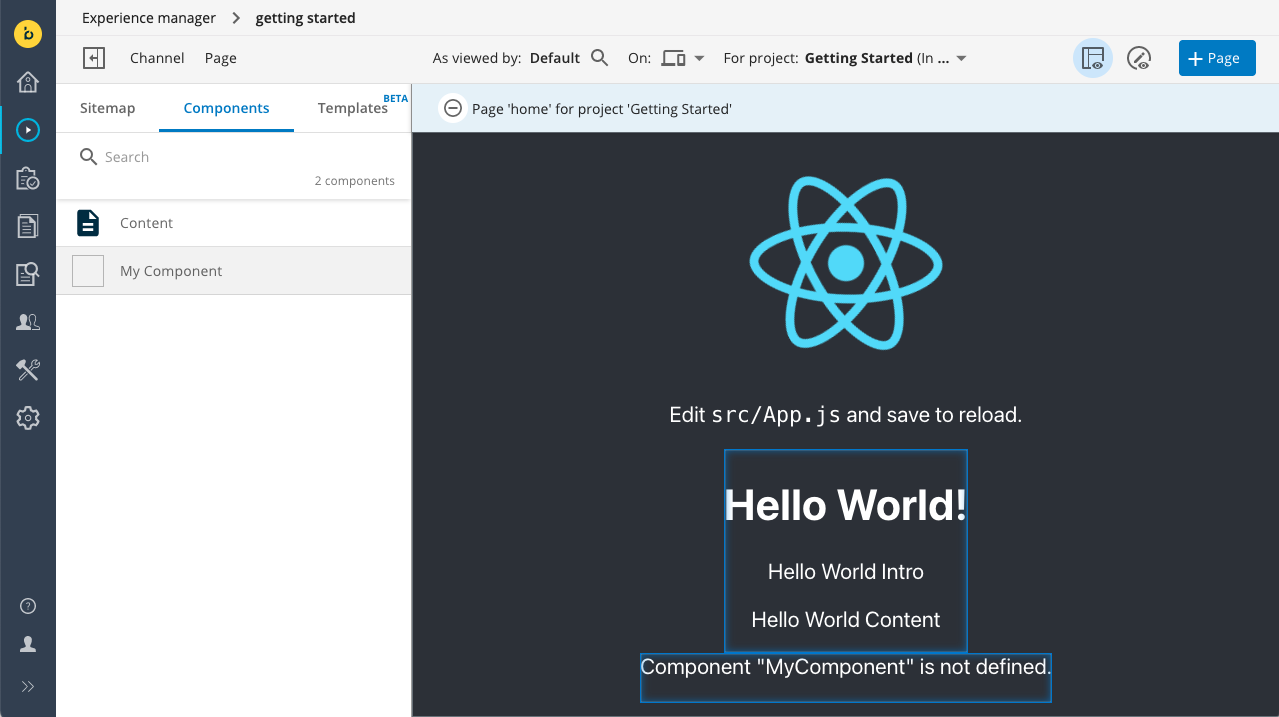Click the Bloomreach logo icon
The width and height of the screenshot is (1279, 717).
(28, 33)
